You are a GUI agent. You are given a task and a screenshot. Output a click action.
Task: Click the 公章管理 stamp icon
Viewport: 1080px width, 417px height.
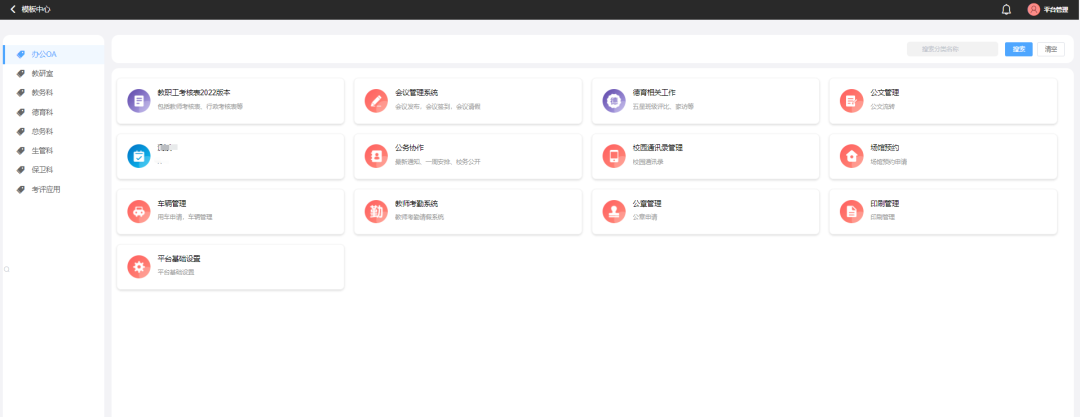click(613, 211)
